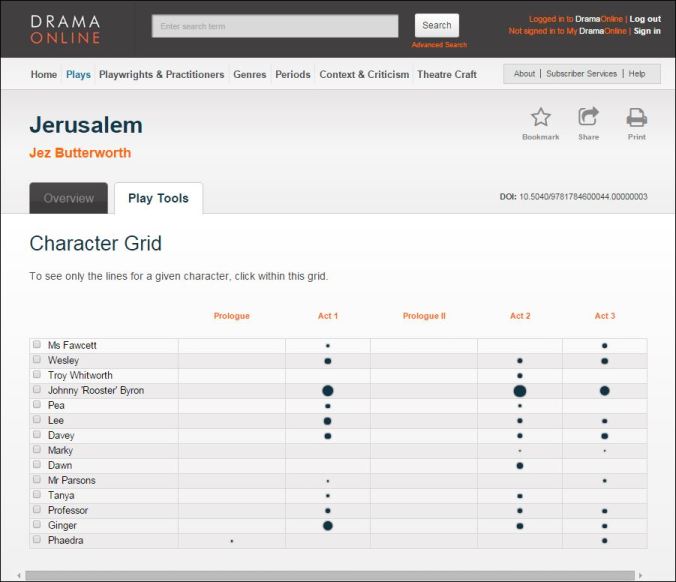Click the Sign in link
This screenshot has width=676, height=582.
tap(647, 31)
